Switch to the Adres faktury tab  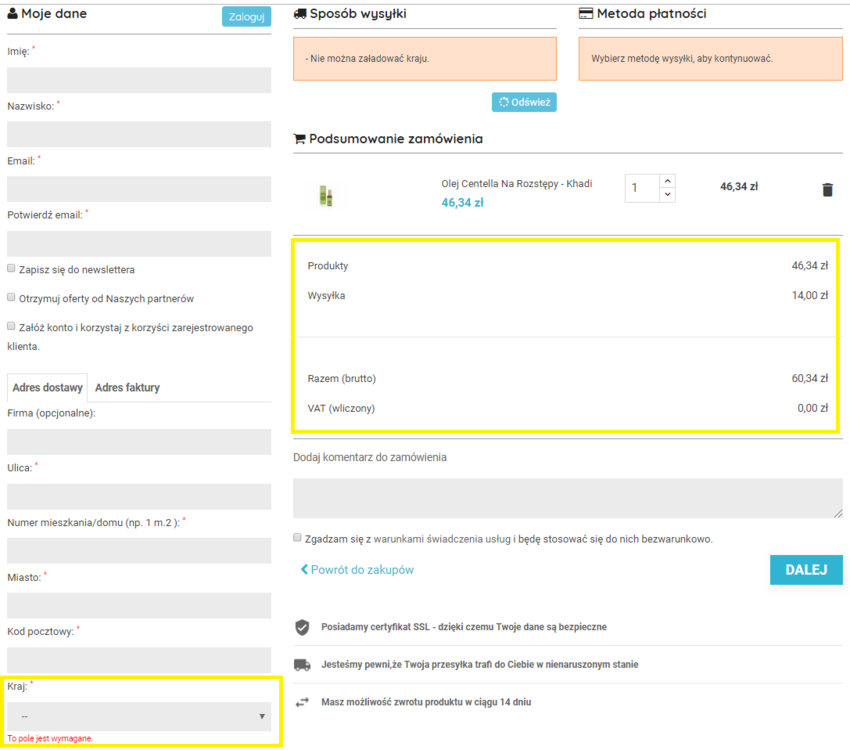point(127,387)
